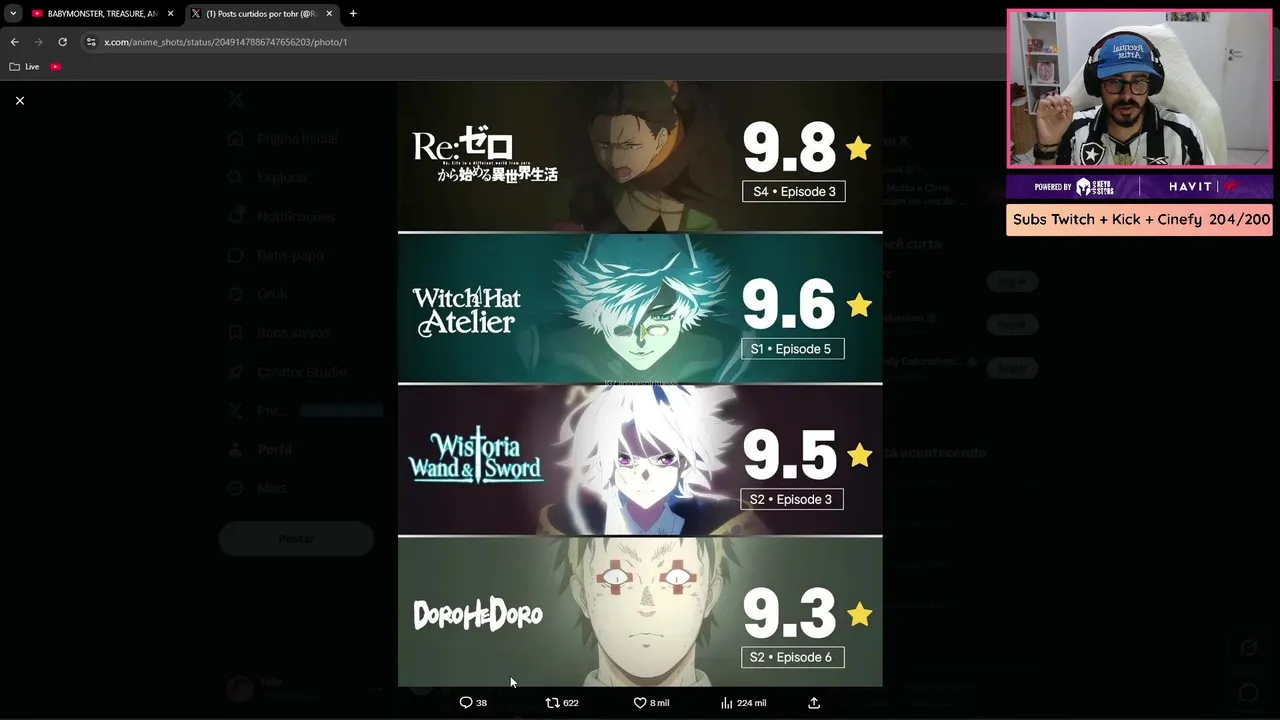The image size is (1280, 720).
Task: Open Creator Studio in the dimmed sidebar
Action: tap(288, 372)
